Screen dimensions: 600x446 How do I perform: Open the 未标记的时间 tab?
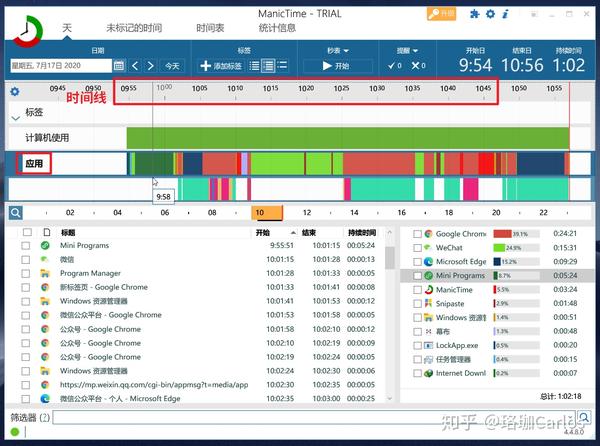(134, 28)
